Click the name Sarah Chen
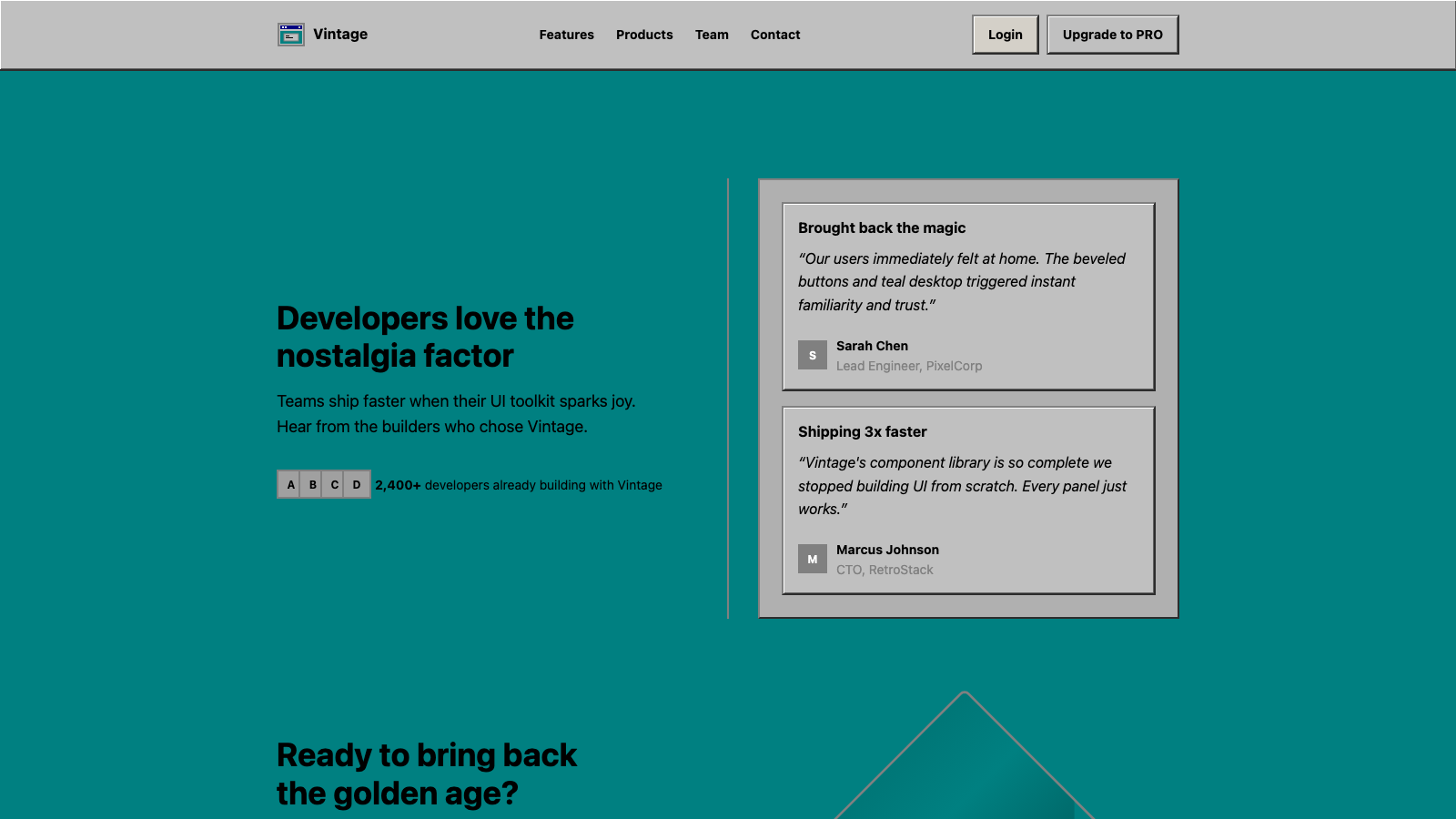Image resolution: width=1456 pixels, height=819 pixels. (872, 346)
